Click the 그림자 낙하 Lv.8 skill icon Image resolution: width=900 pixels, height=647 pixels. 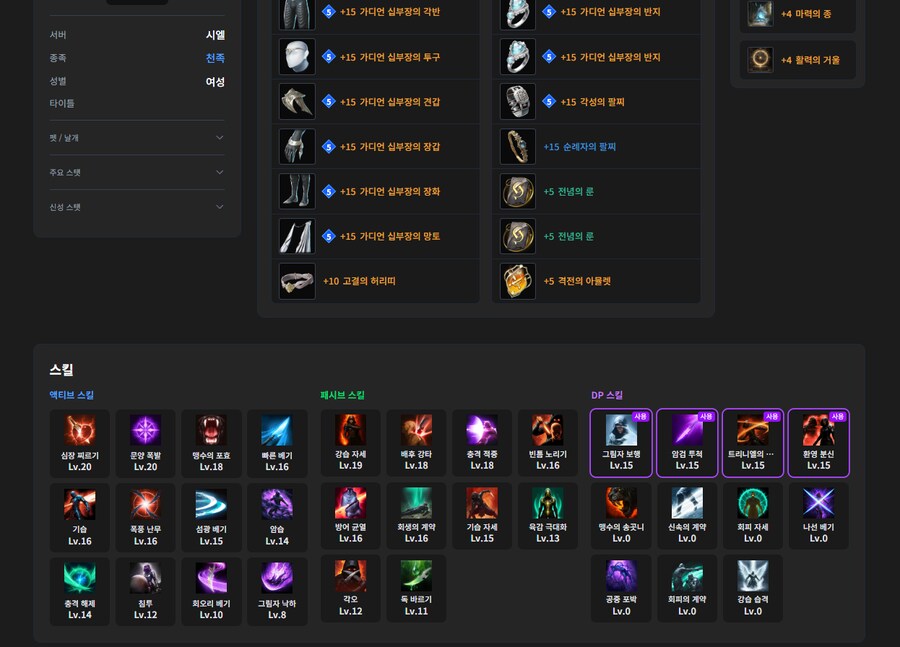[x=277, y=591]
